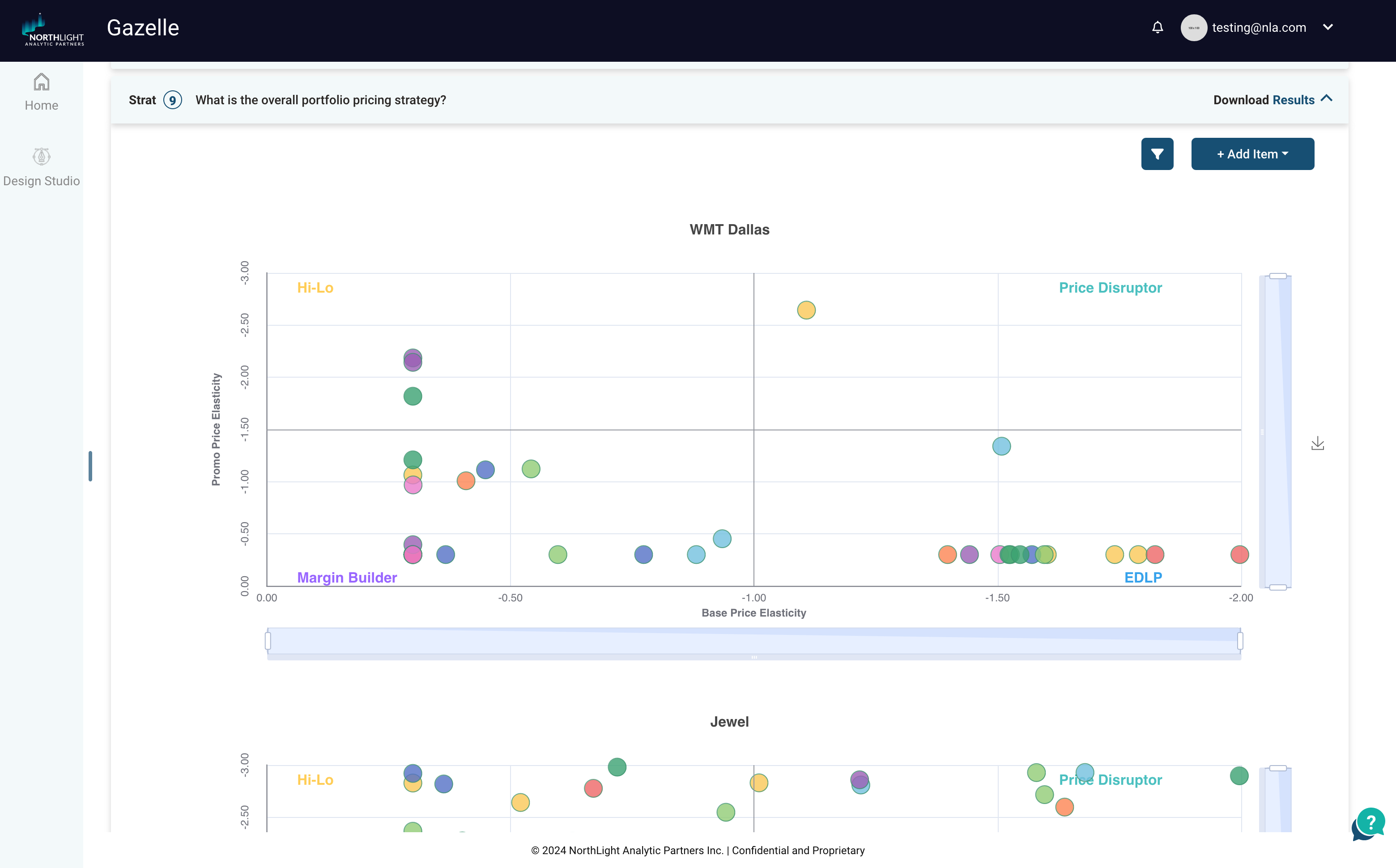Click the portfolio pricing strategy question text
This screenshot has width=1396, height=868.
(x=320, y=100)
